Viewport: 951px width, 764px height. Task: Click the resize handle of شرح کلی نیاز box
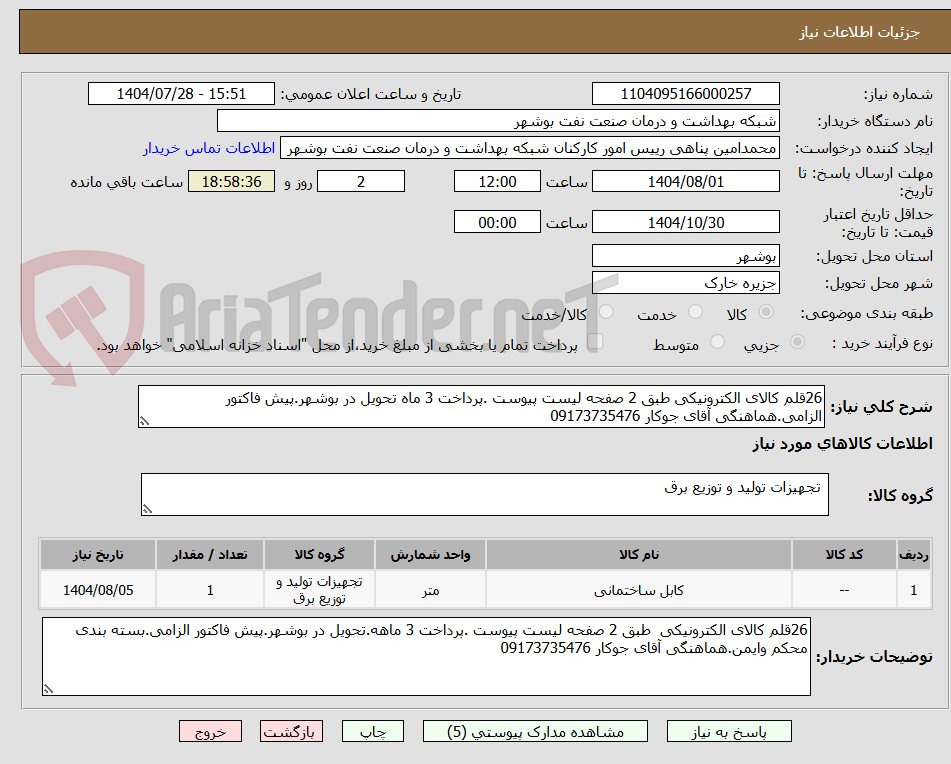click(143, 419)
